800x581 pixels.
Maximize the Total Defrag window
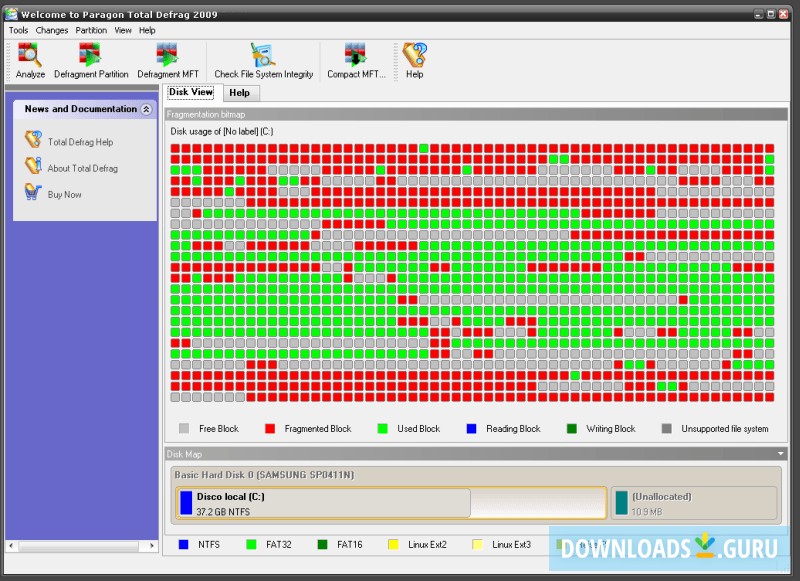[771, 14]
